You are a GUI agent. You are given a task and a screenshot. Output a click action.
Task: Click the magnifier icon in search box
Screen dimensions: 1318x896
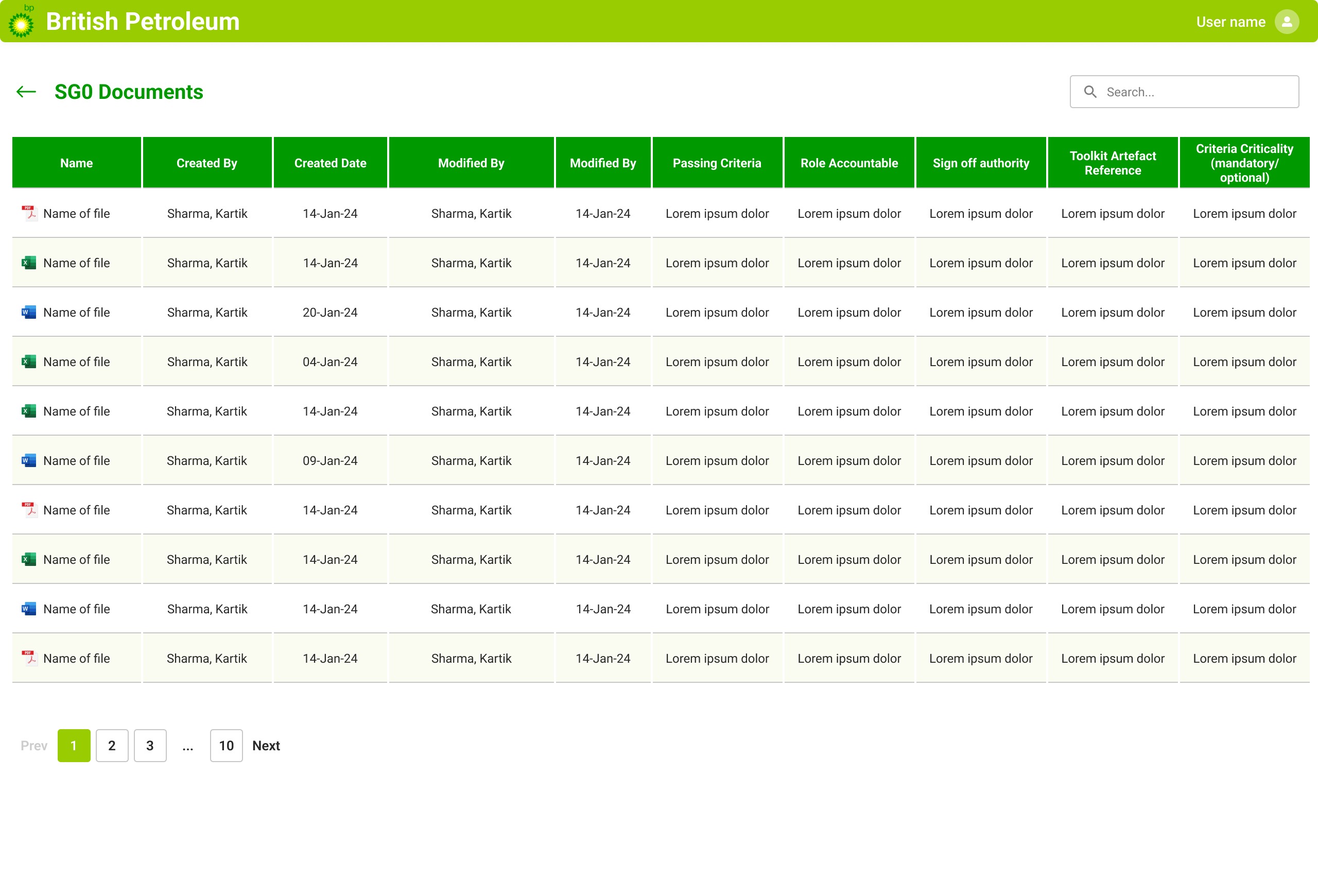[1089, 92]
